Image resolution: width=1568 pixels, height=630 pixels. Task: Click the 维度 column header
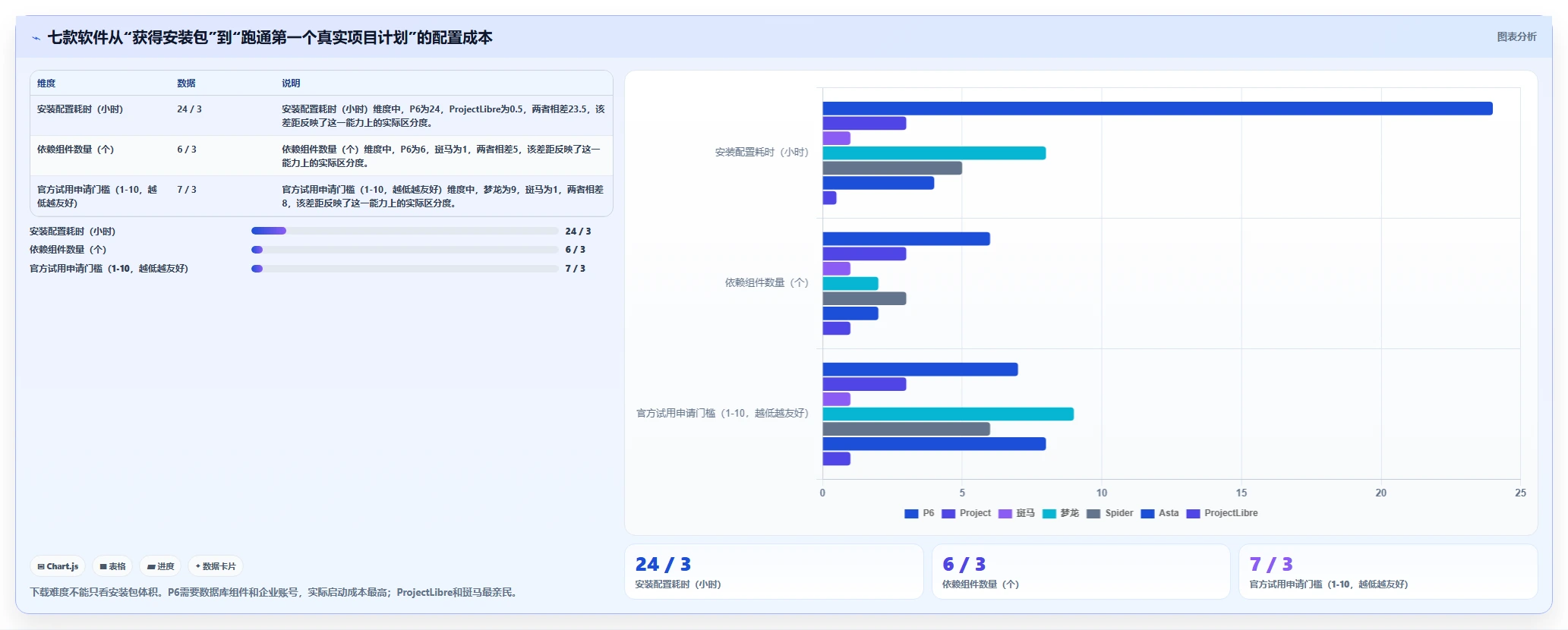tap(46, 83)
